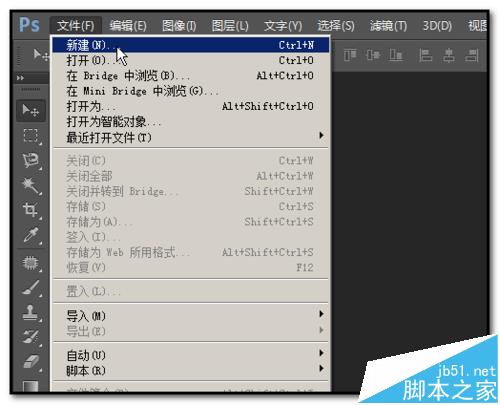Screen dimensions: 500x405
Task: Choose 在 Bridge 中浏览(B)... entry
Action: tap(191, 76)
